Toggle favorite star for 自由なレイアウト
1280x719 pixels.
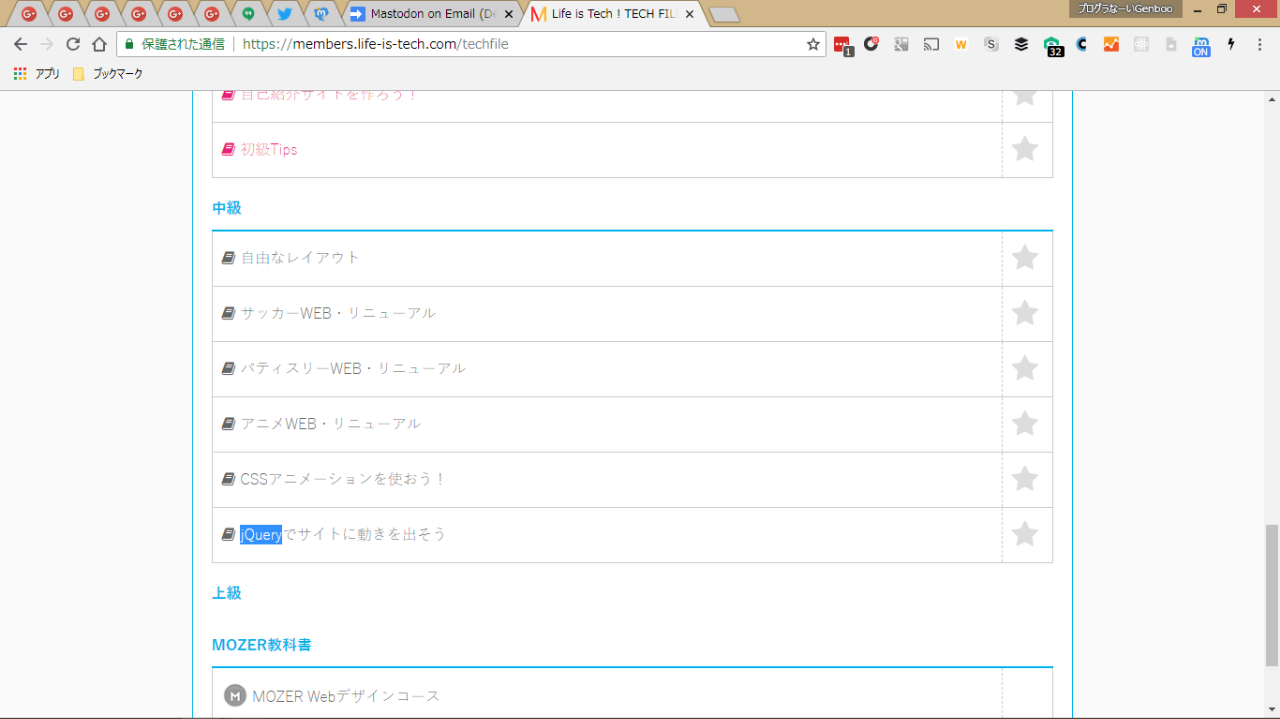point(1024,258)
